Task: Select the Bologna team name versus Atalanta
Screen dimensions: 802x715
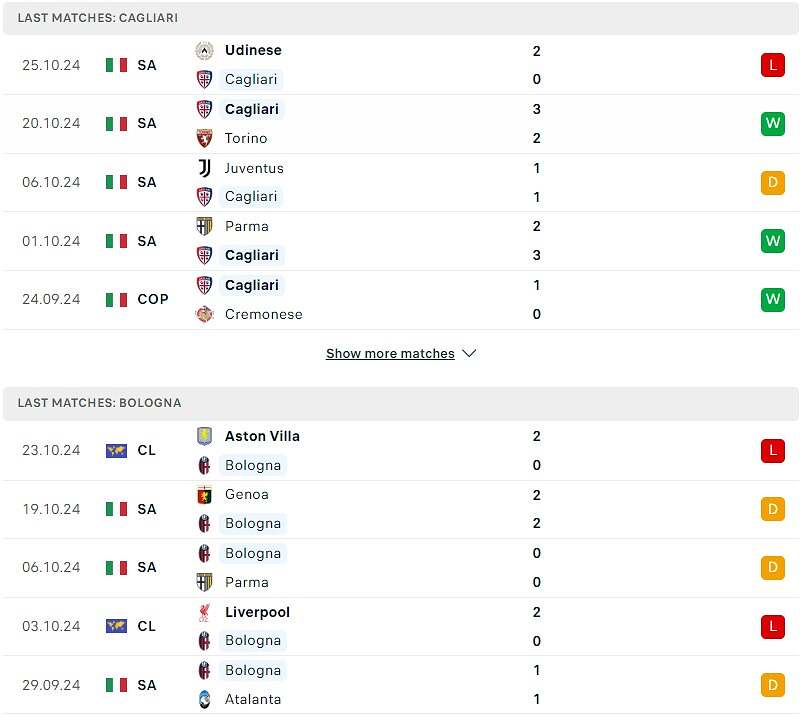Action: pos(253,671)
